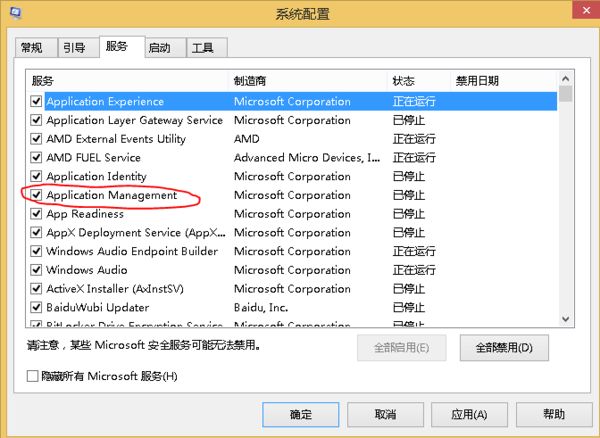Click 已停止 status of App Readiness

point(409,214)
